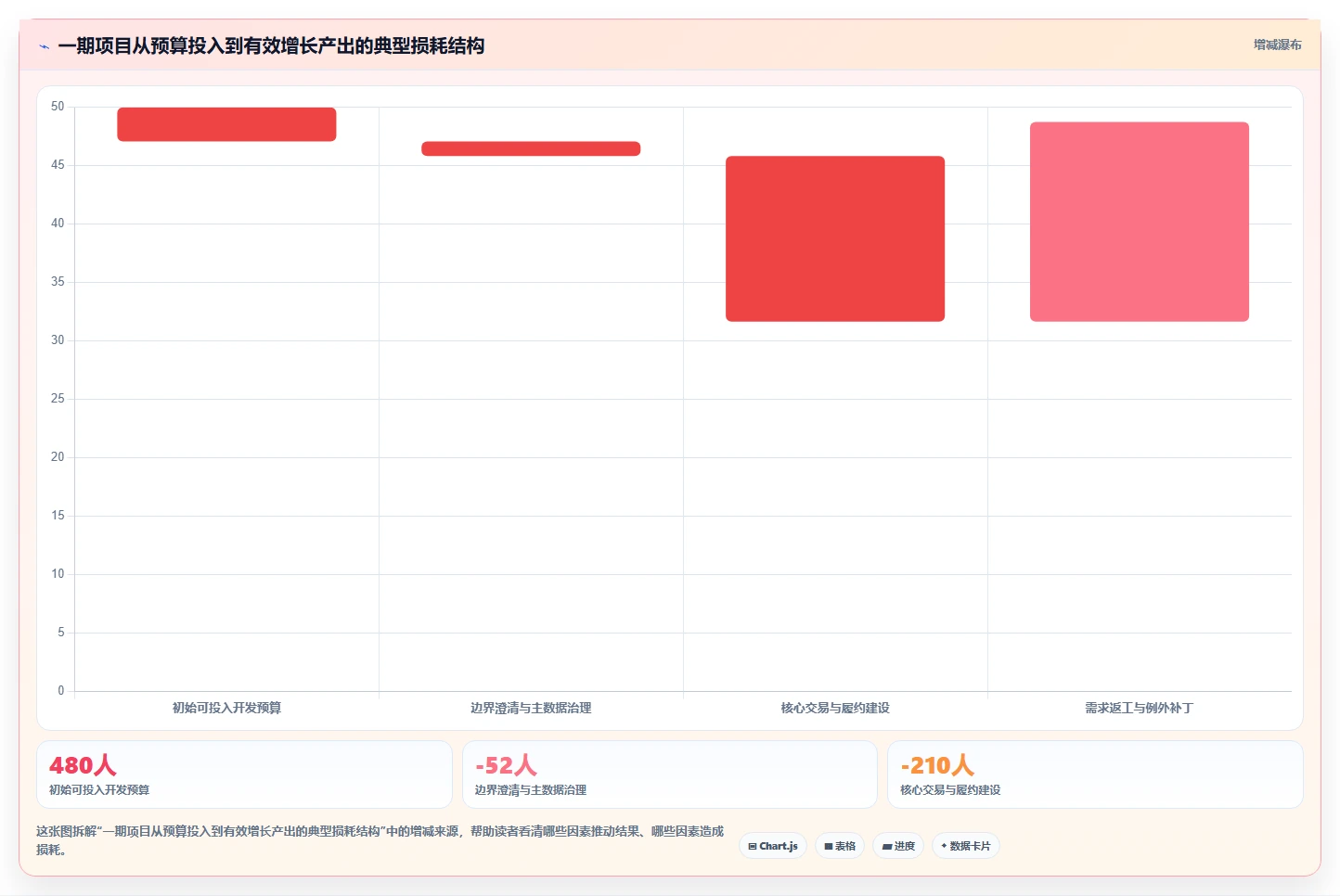
Task: Click axis label 初始可投入开发预算 below the chart
Action: (x=226, y=708)
